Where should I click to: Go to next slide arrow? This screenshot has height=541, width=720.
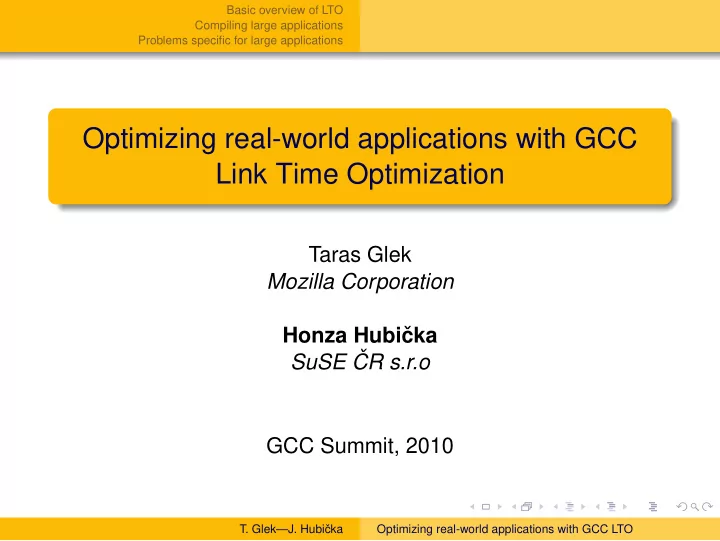(x=500, y=507)
